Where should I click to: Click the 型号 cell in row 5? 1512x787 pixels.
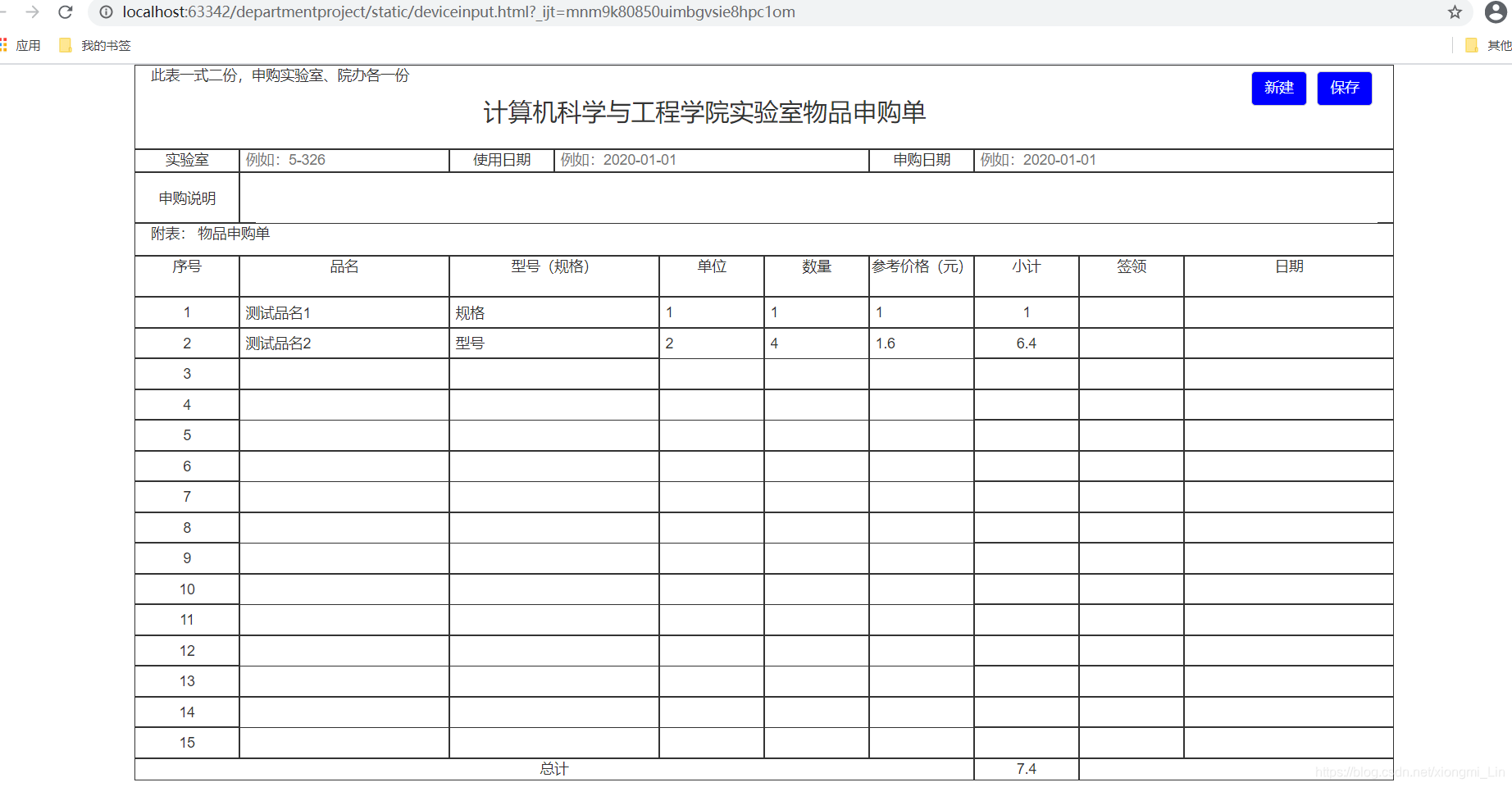(554, 435)
